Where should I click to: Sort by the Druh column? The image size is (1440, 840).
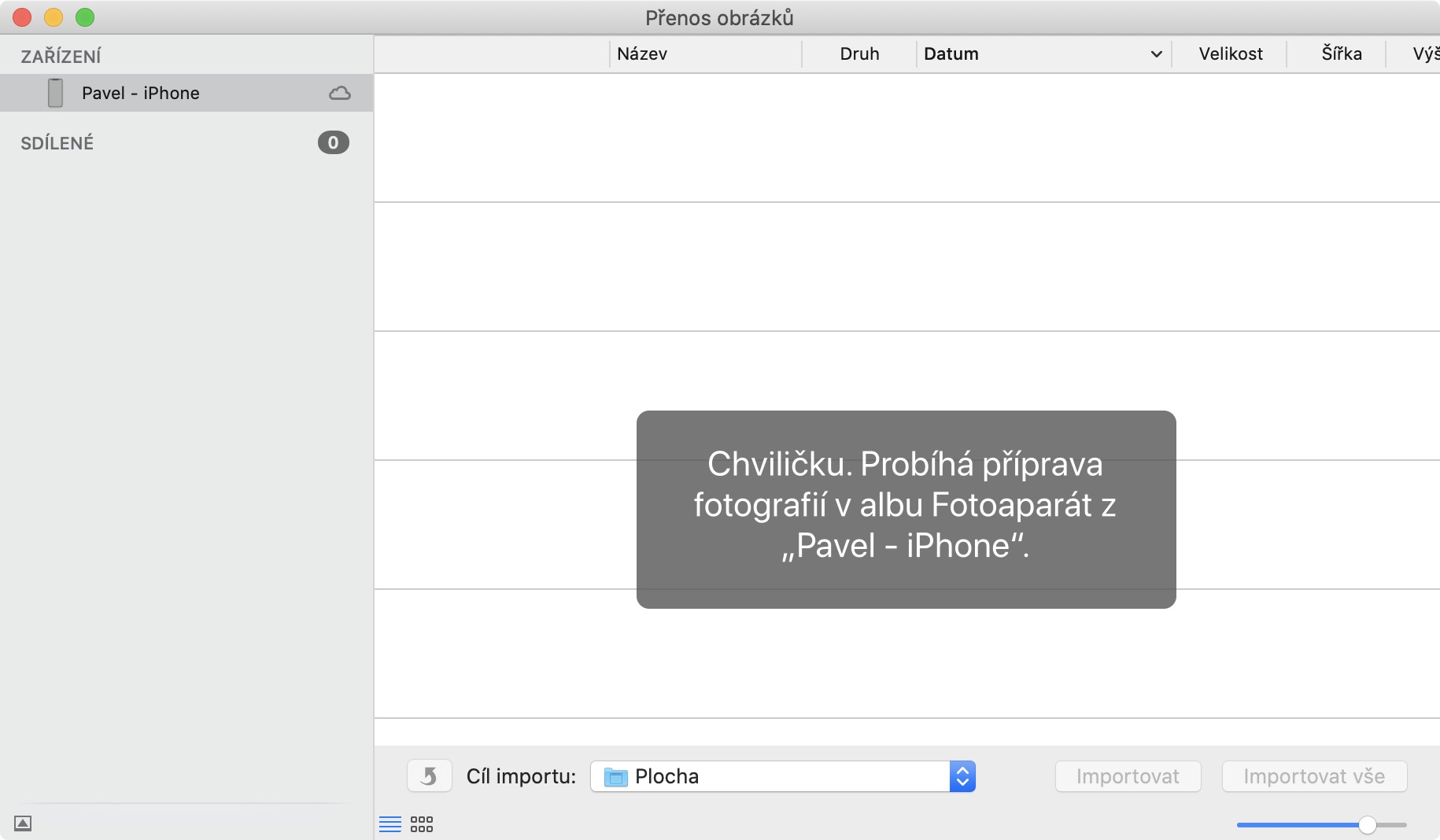point(859,53)
